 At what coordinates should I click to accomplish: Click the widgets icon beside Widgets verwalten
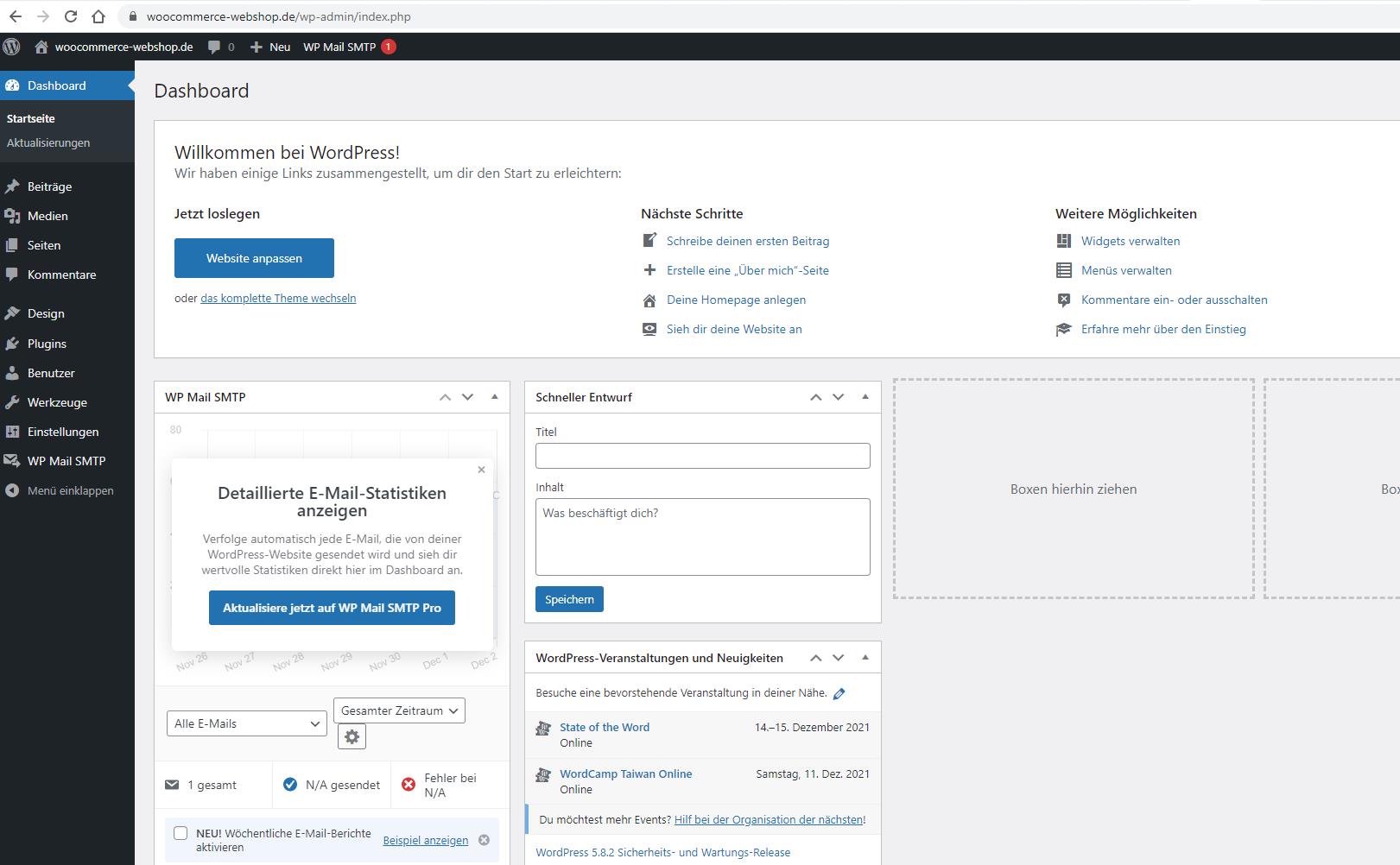point(1064,241)
